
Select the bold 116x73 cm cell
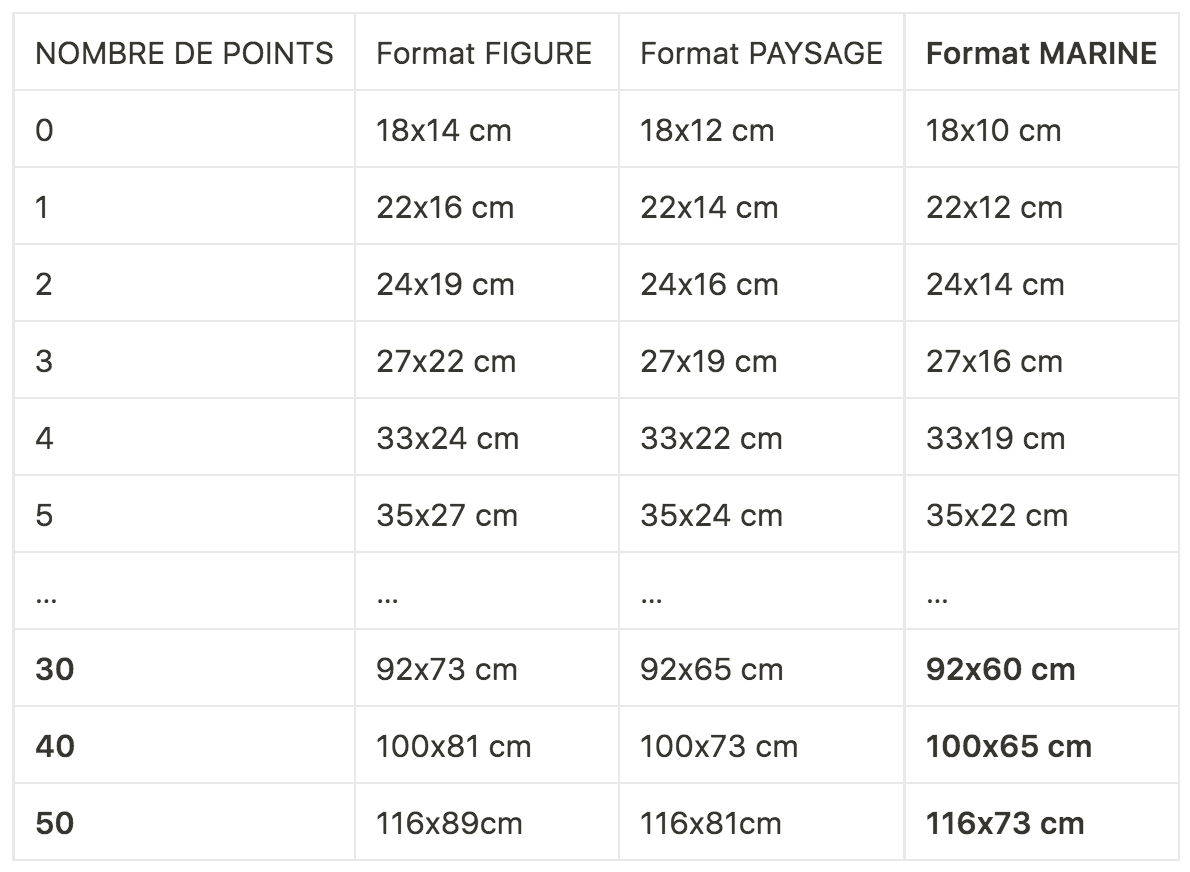click(x=1005, y=823)
